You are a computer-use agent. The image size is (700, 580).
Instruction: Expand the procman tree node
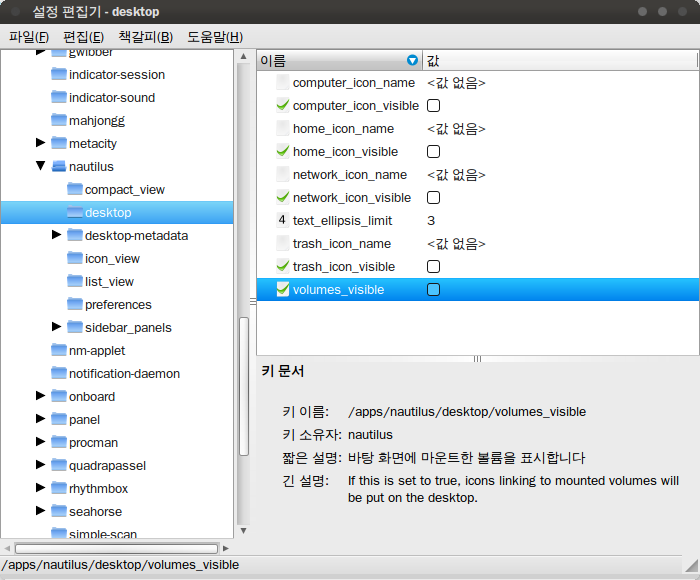click(x=41, y=442)
